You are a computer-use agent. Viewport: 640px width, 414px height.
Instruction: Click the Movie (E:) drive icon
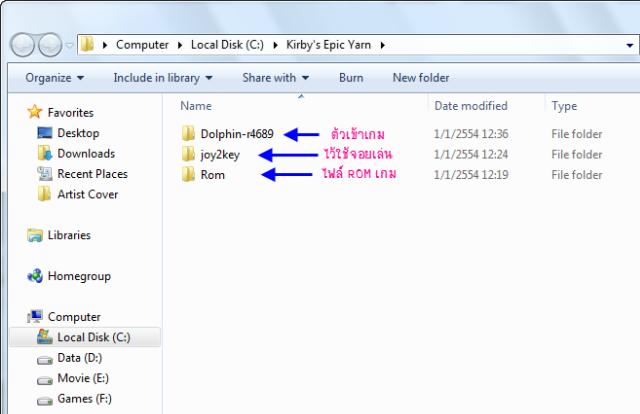(x=44, y=381)
